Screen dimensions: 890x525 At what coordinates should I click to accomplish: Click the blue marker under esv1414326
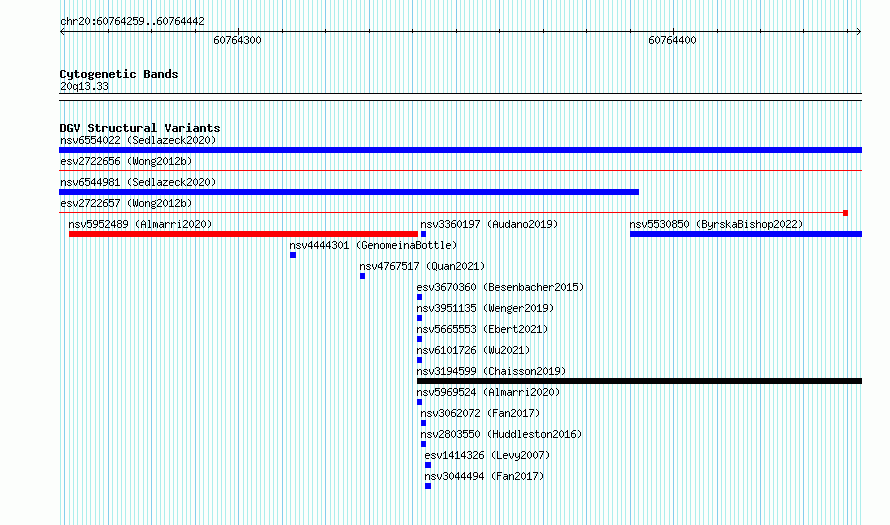[428, 465]
